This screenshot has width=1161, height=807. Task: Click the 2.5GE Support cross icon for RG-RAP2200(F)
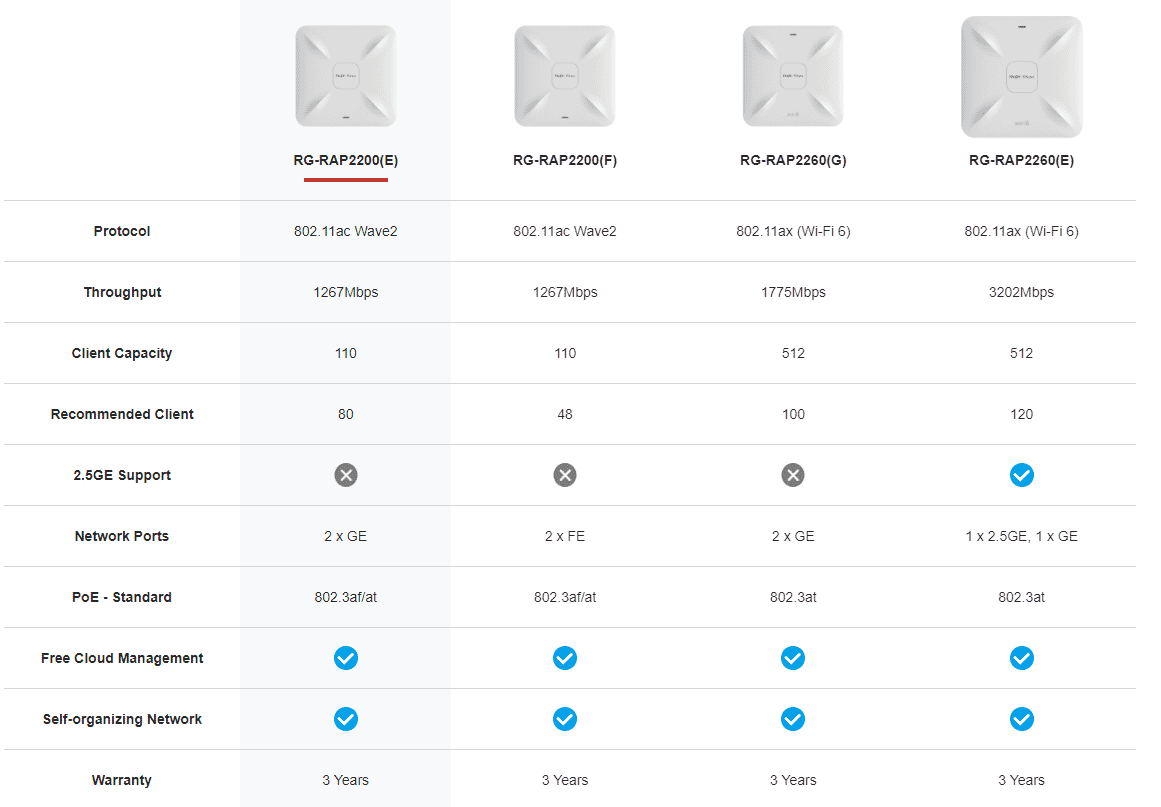coord(564,475)
